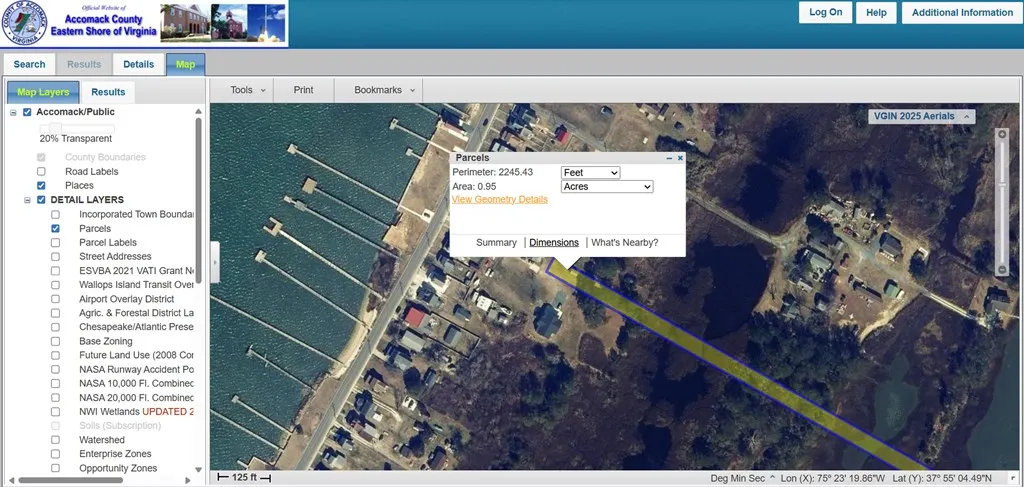1024x487 pixels.
Task: Turn on the Street Addresses layer
Action: (56, 257)
